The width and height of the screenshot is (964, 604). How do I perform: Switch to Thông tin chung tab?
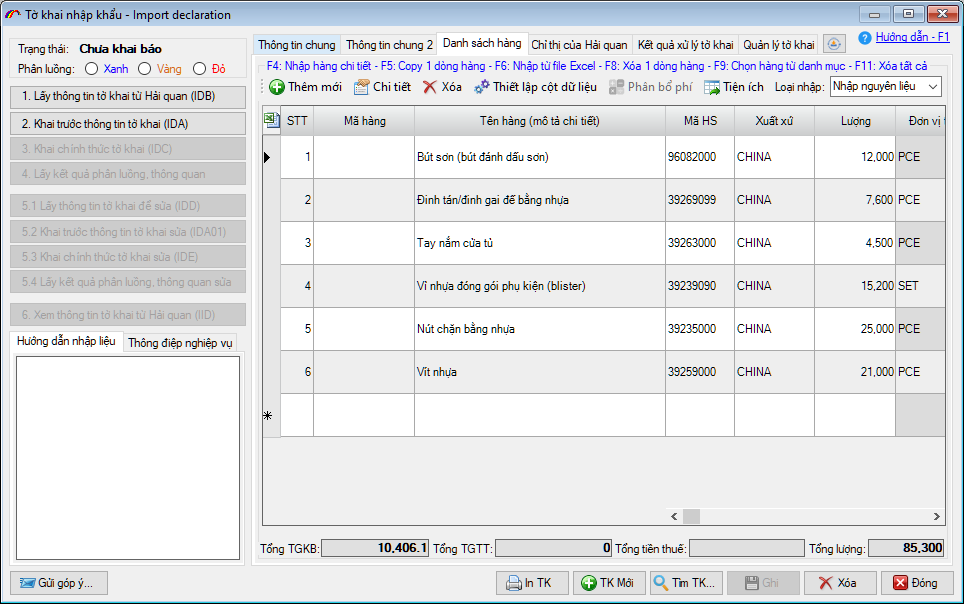(297, 45)
